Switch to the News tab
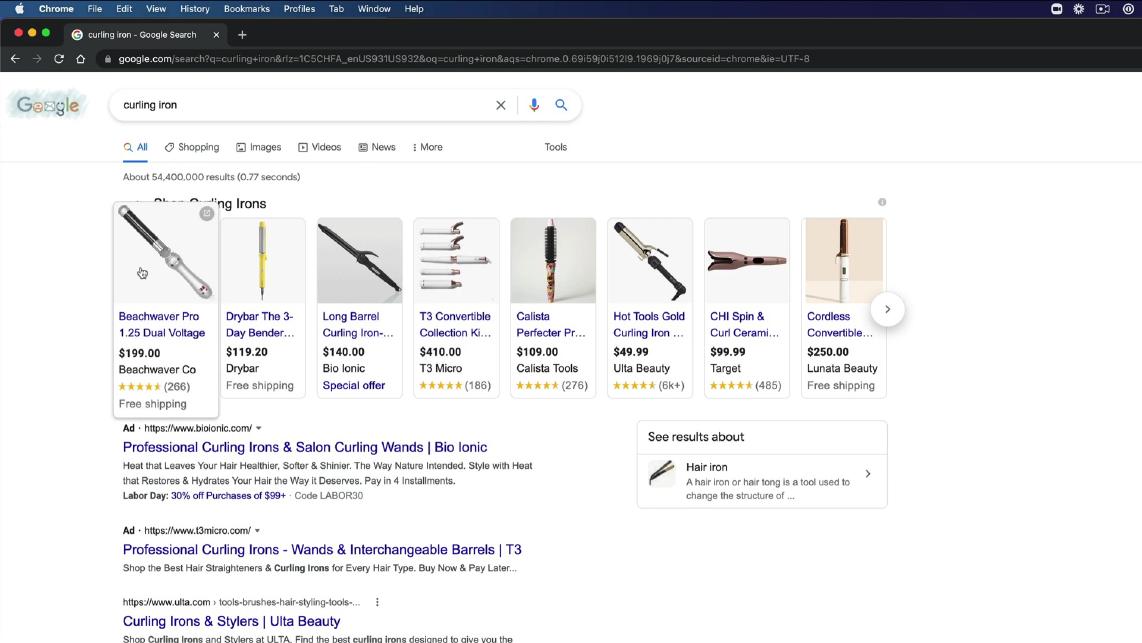The height and width of the screenshot is (643, 1142). click(377, 147)
